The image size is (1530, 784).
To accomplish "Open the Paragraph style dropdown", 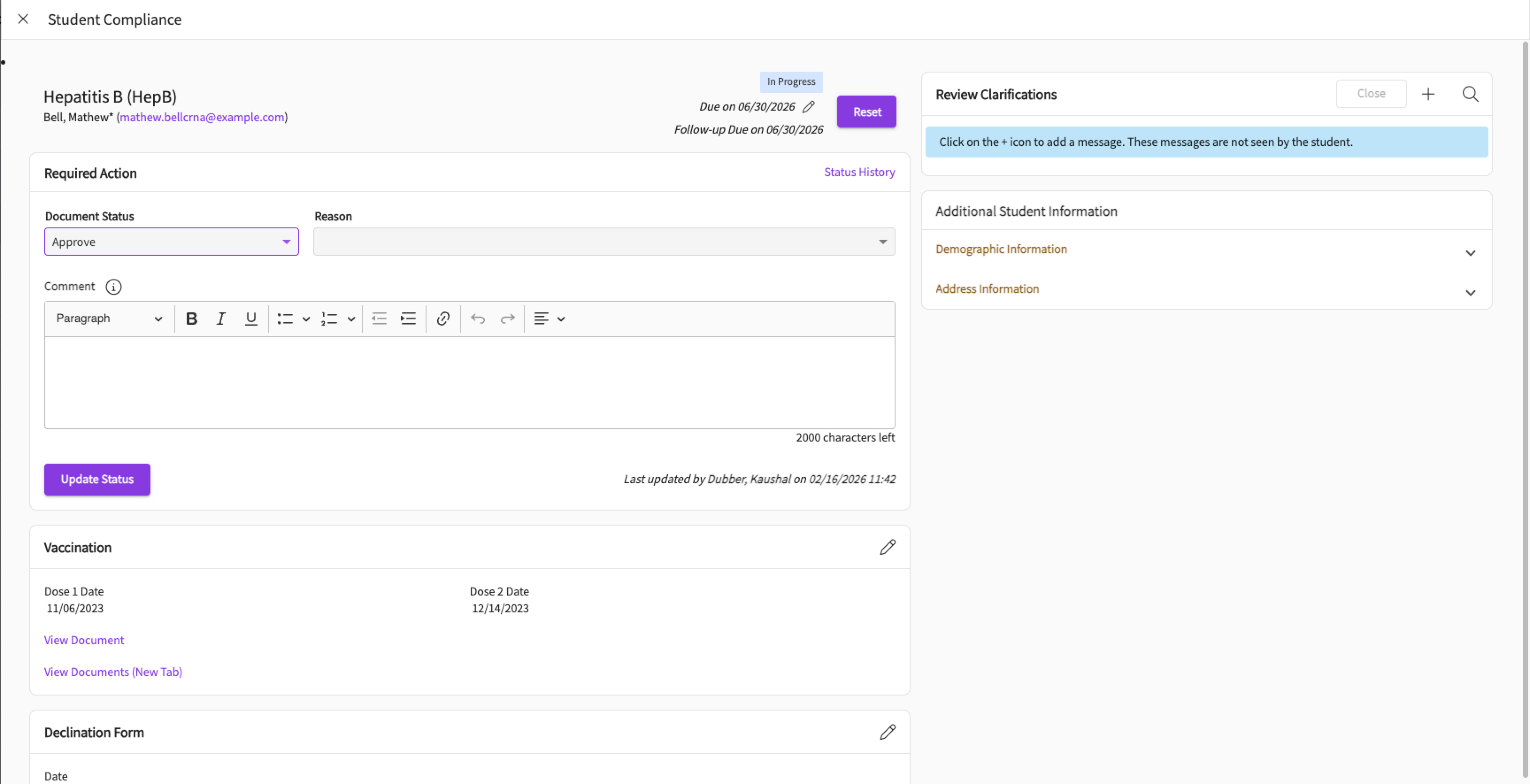I will [x=109, y=319].
